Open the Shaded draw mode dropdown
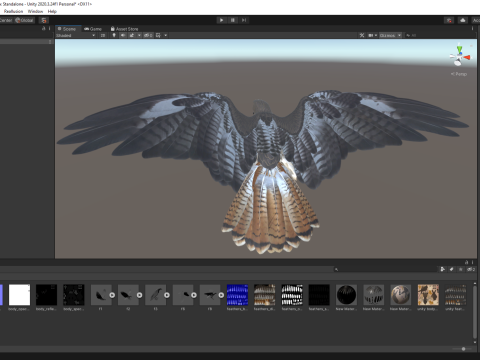The height and width of the screenshot is (360, 480). point(75,35)
